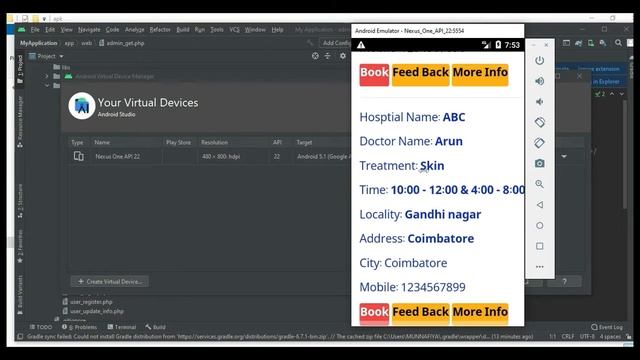This screenshot has width=640, height=360.
Task: Take an emulator screenshot with the camera icon
Action: 539,163
